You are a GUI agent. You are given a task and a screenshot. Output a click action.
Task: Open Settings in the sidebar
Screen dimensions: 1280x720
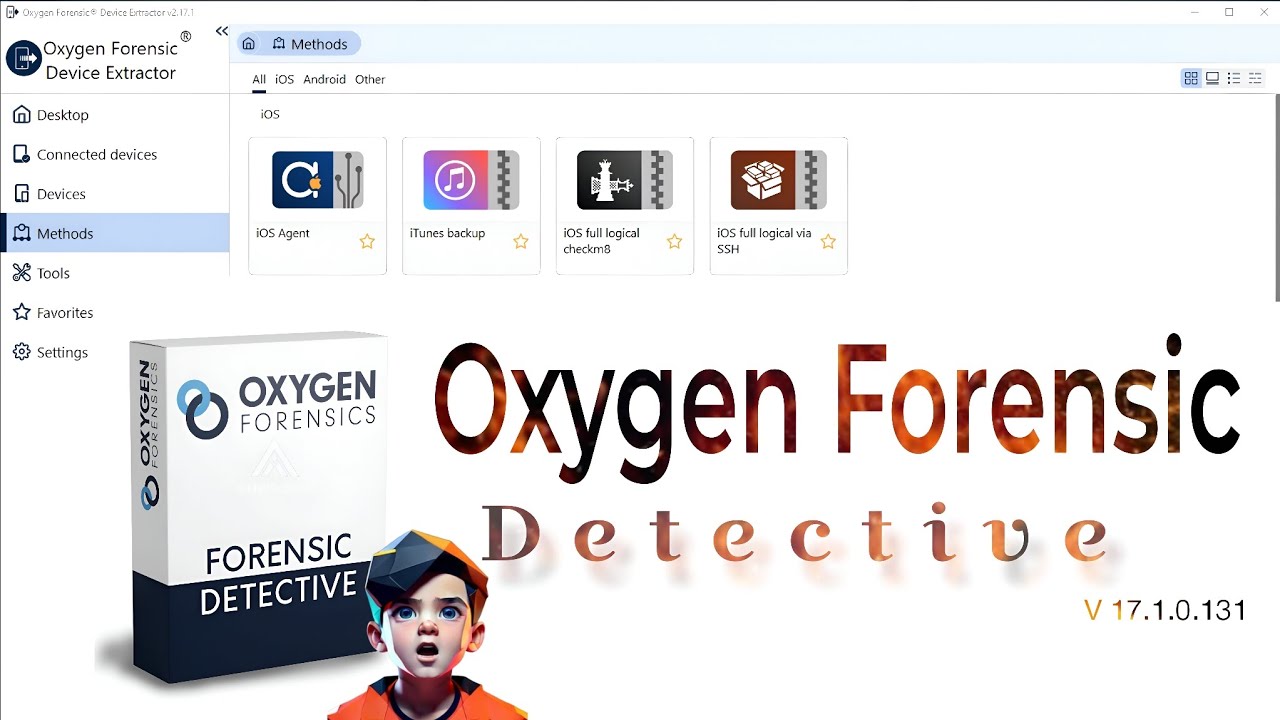point(115,352)
